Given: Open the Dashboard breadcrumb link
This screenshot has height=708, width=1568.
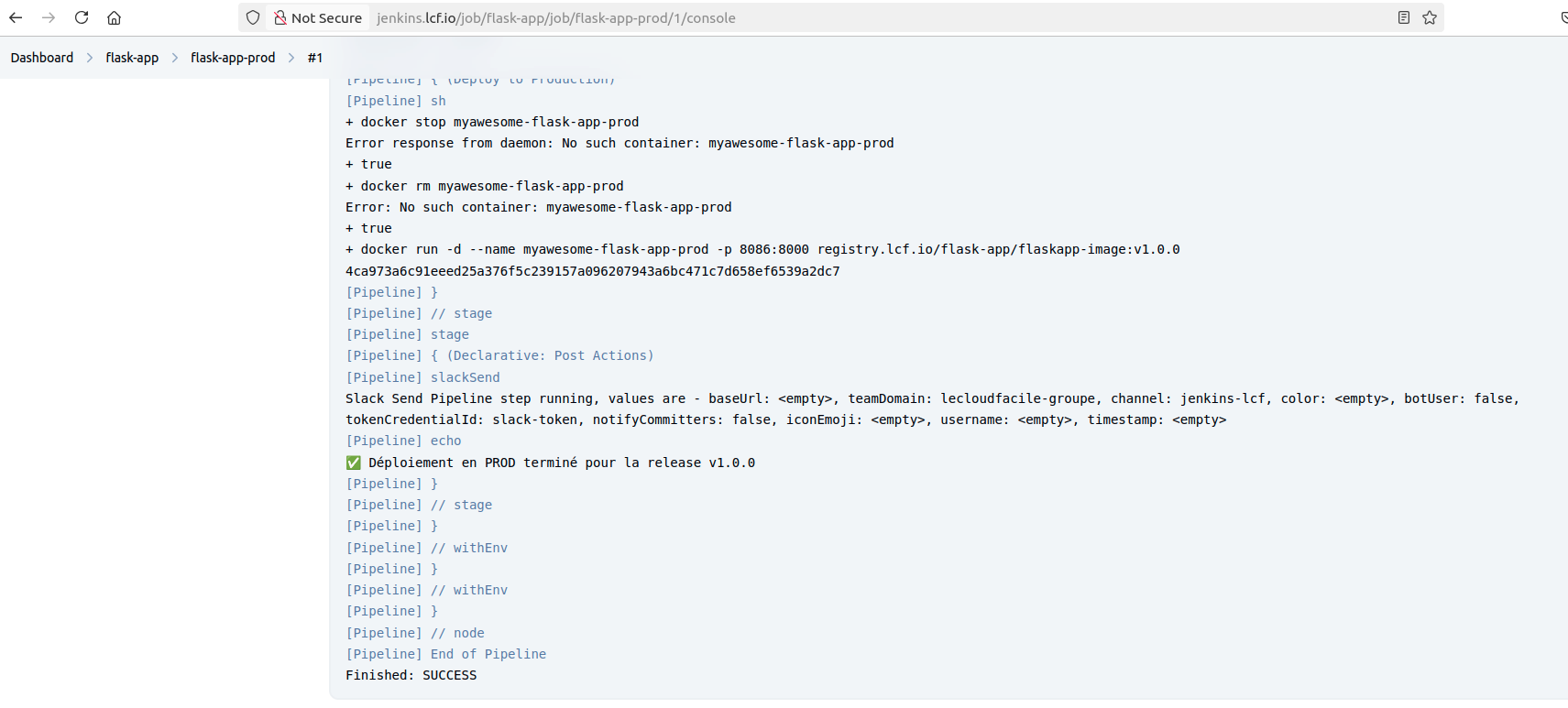Looking at the screenshot, I should tap(42, 58).
